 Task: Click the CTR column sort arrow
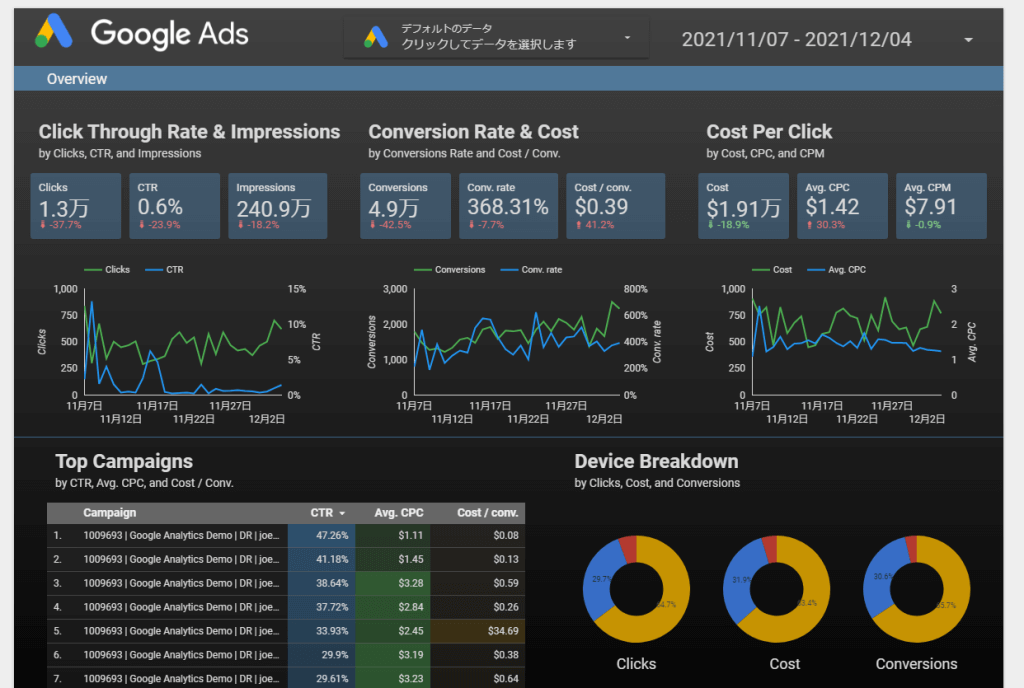[342, 514]
